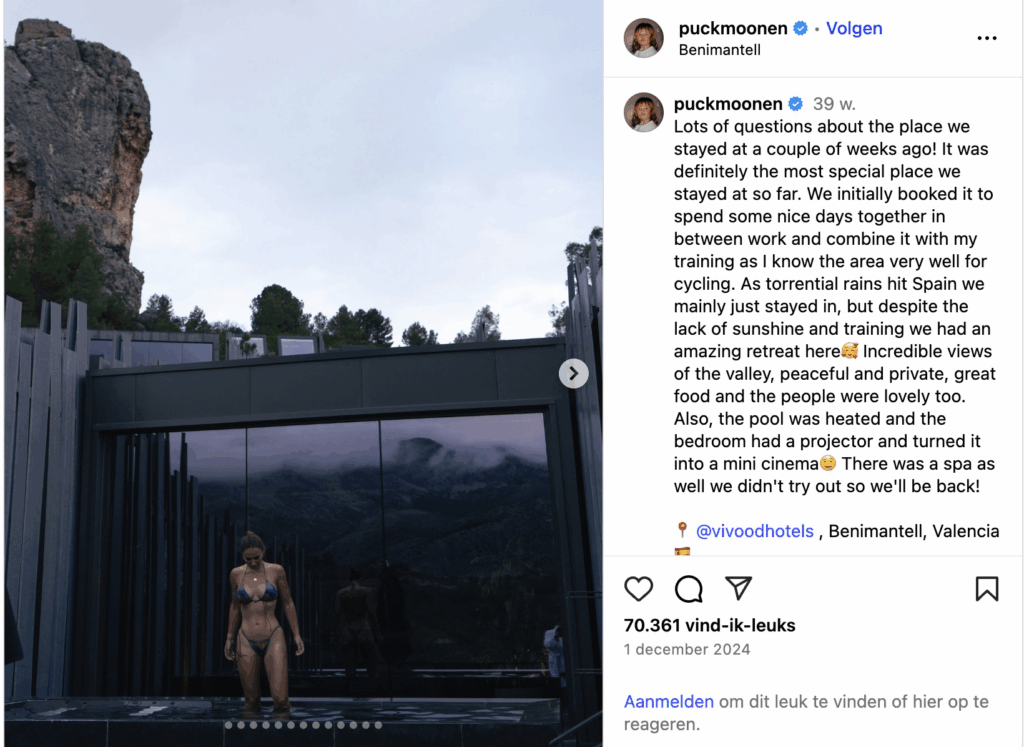1024x747 pixels.
Task: Save post with bookmark icon
Action: pos(987,589)
